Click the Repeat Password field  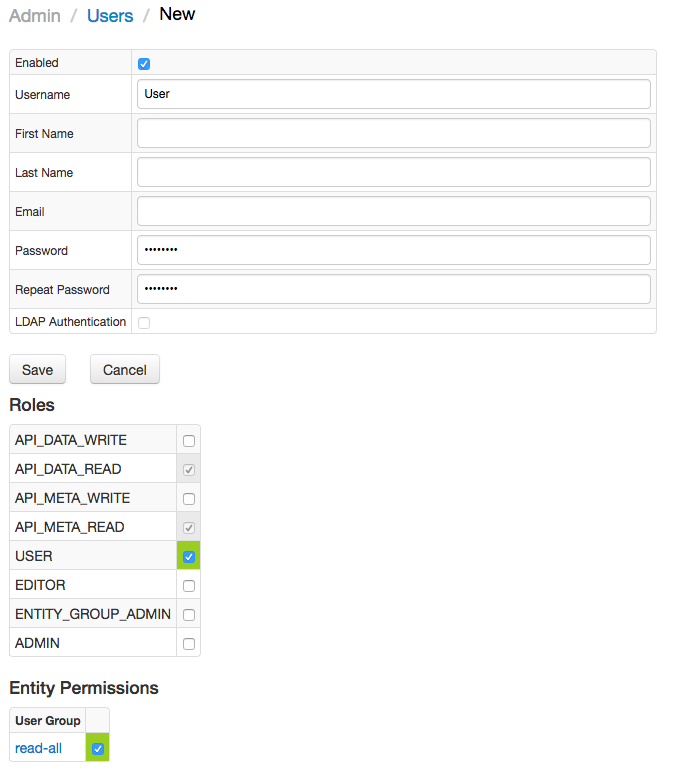pyautogui.click(x=394, y=289)
